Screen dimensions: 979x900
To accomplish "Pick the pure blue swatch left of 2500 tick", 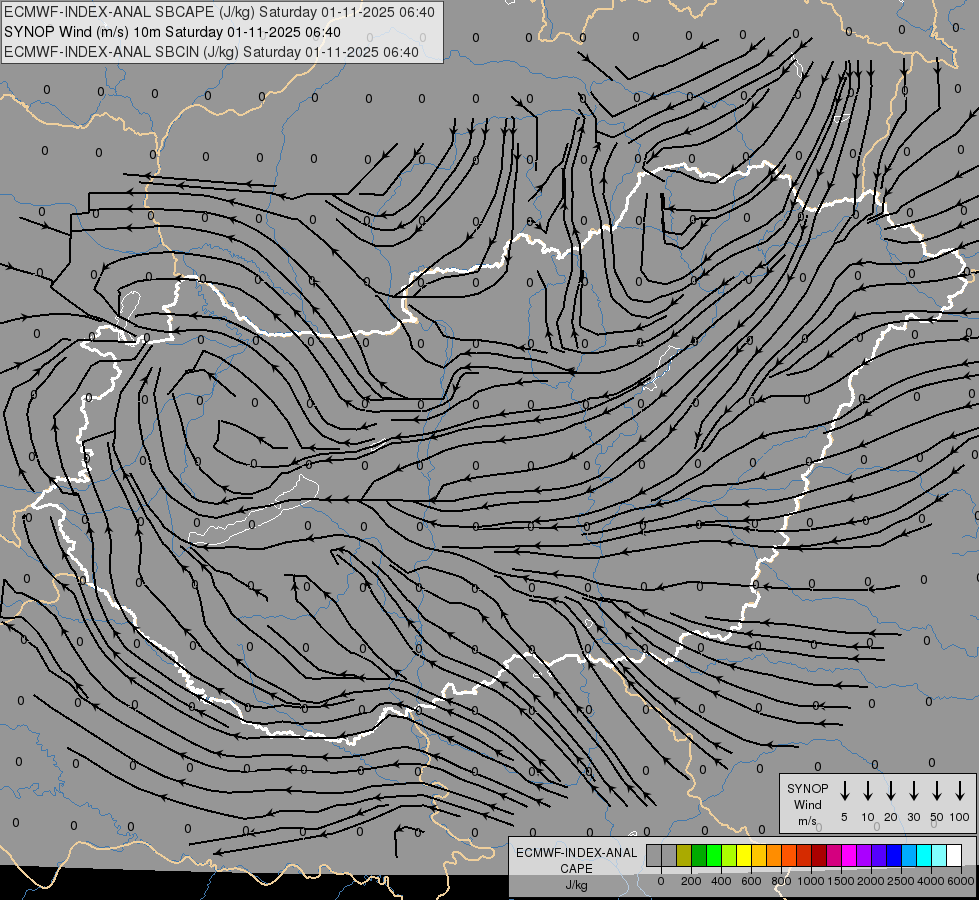I will click(893, 855).
